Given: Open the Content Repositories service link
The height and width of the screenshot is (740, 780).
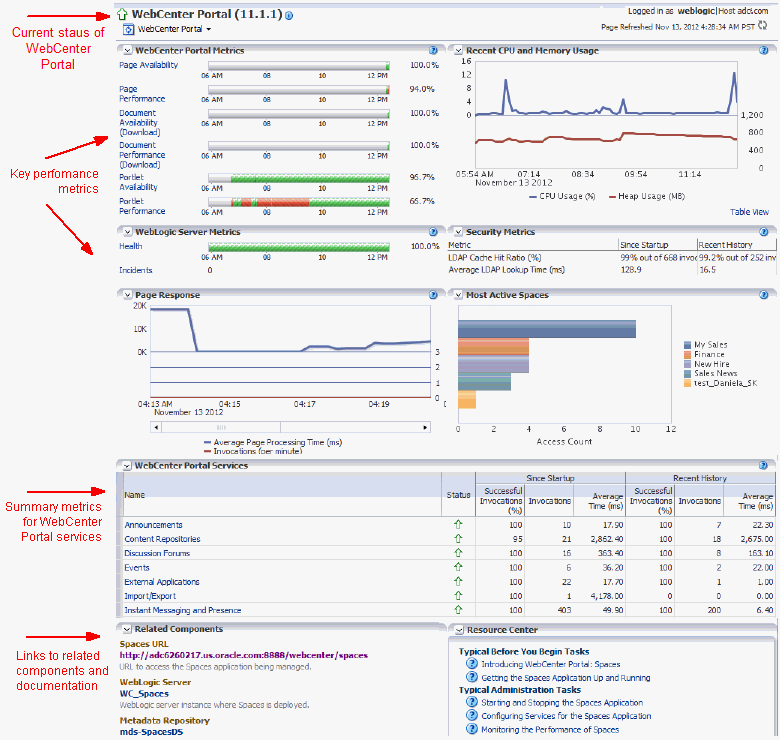Looking at the screenshot, I should (162, 539).
